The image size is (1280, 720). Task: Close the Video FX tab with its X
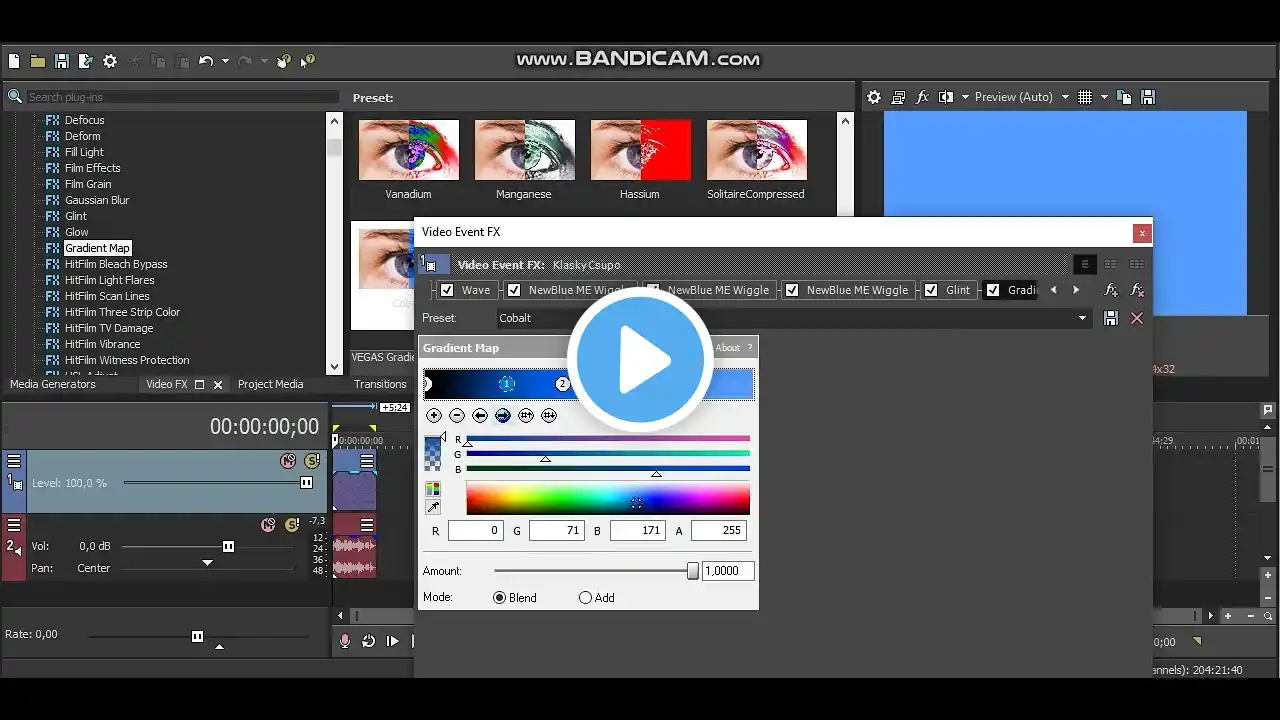216,384
